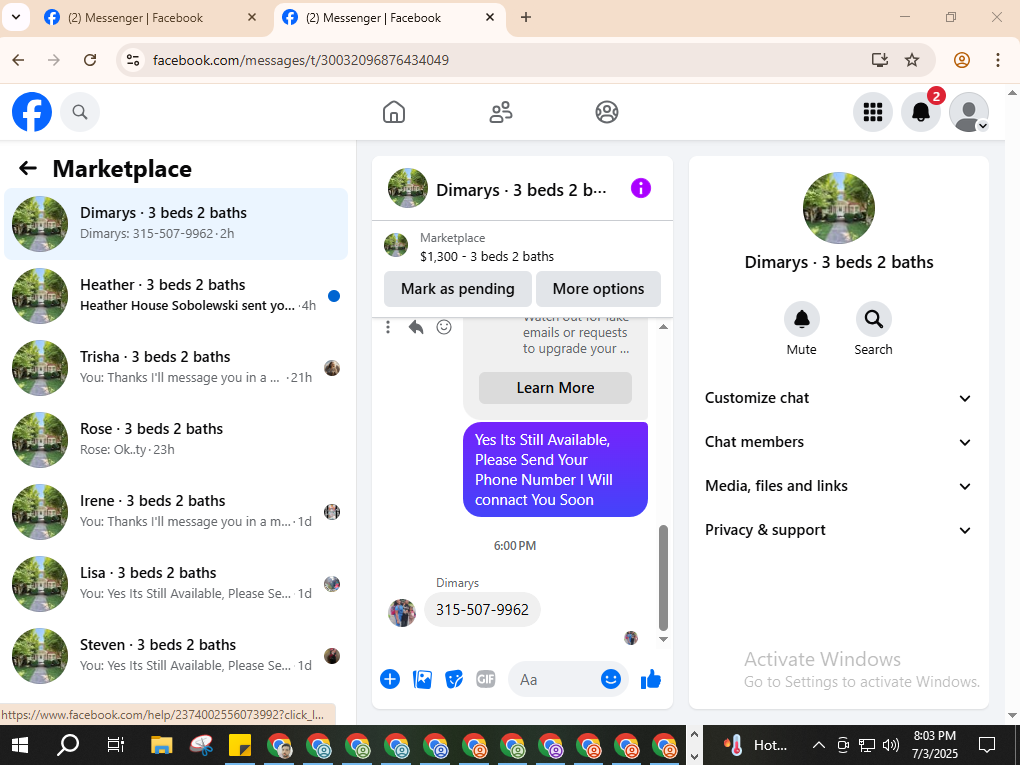Click the chat scroll up arrow
The width and height of the screenshot is (1020, 765).
664,327
